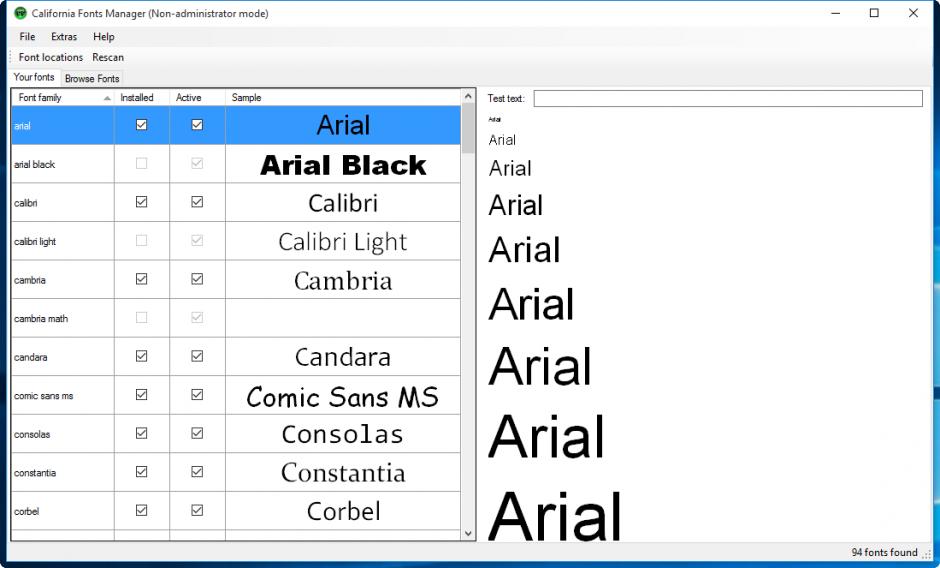This screenshot has height=568, width=940.
Task: Click into the Test text input field
Action: point(728,98)
